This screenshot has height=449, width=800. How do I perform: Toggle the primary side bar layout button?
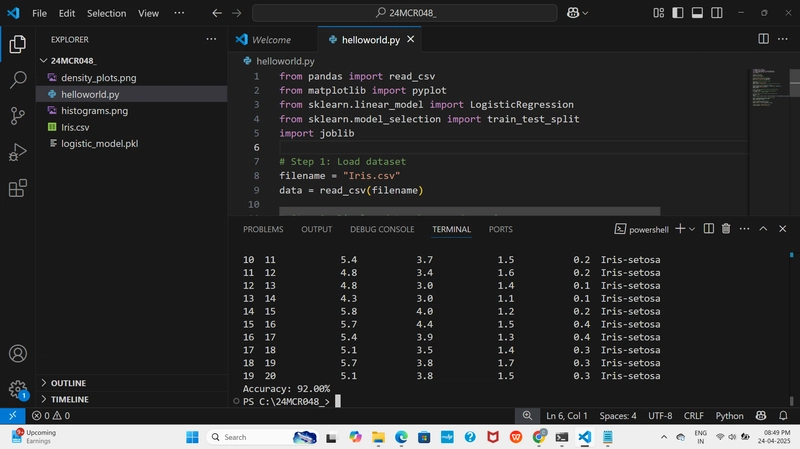coord(678,13)
